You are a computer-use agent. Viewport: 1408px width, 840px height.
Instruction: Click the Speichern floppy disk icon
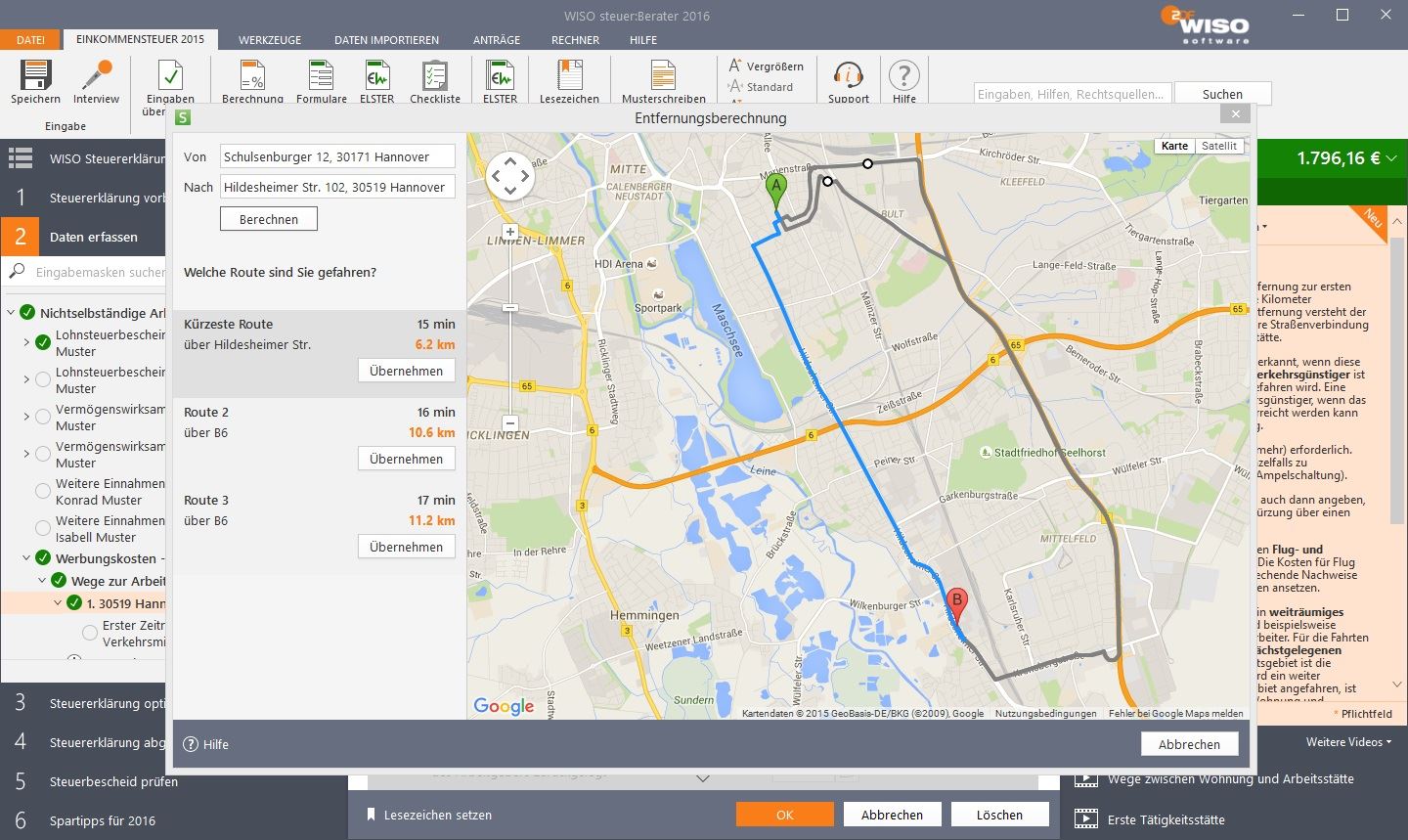(x=35, y=74)
